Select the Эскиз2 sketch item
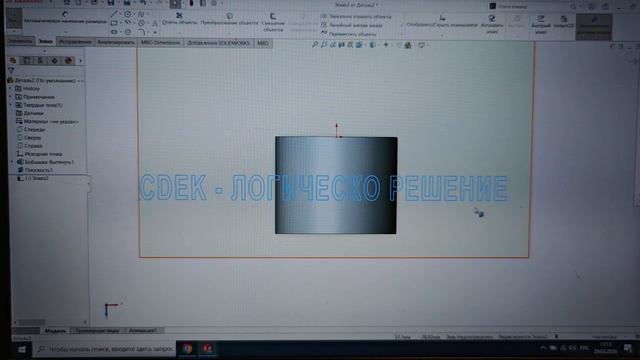The width and height of the screenshot is (640, 360). (x=33, y=178)
